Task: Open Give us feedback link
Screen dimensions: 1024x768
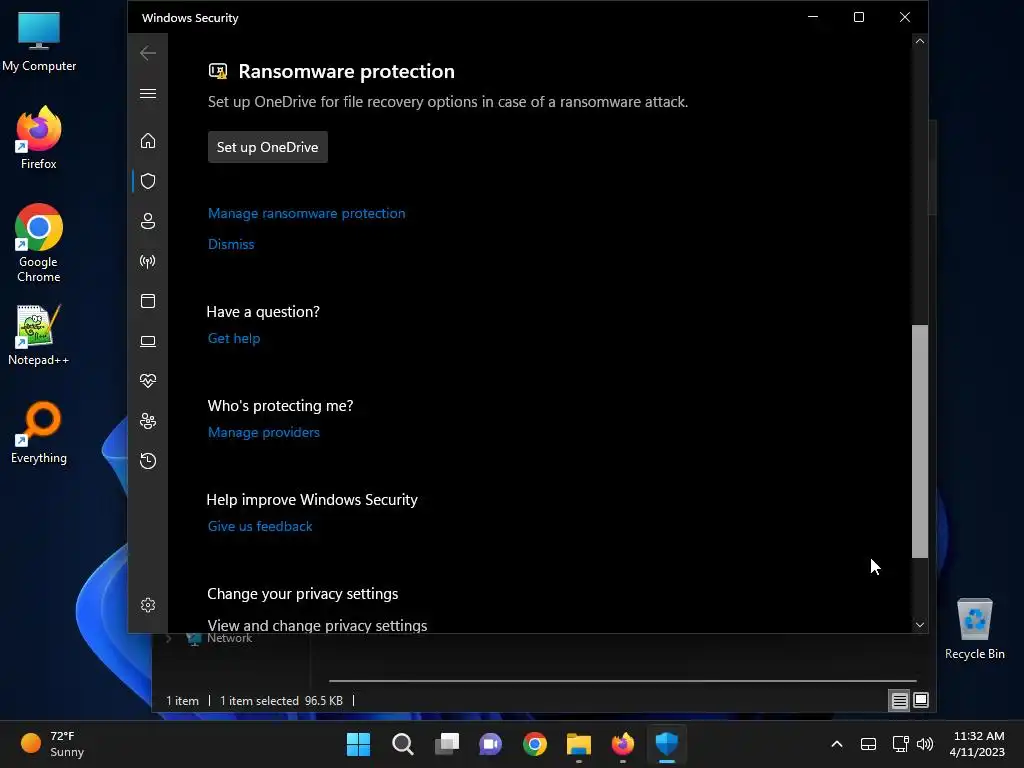Action: pos(260,526)
